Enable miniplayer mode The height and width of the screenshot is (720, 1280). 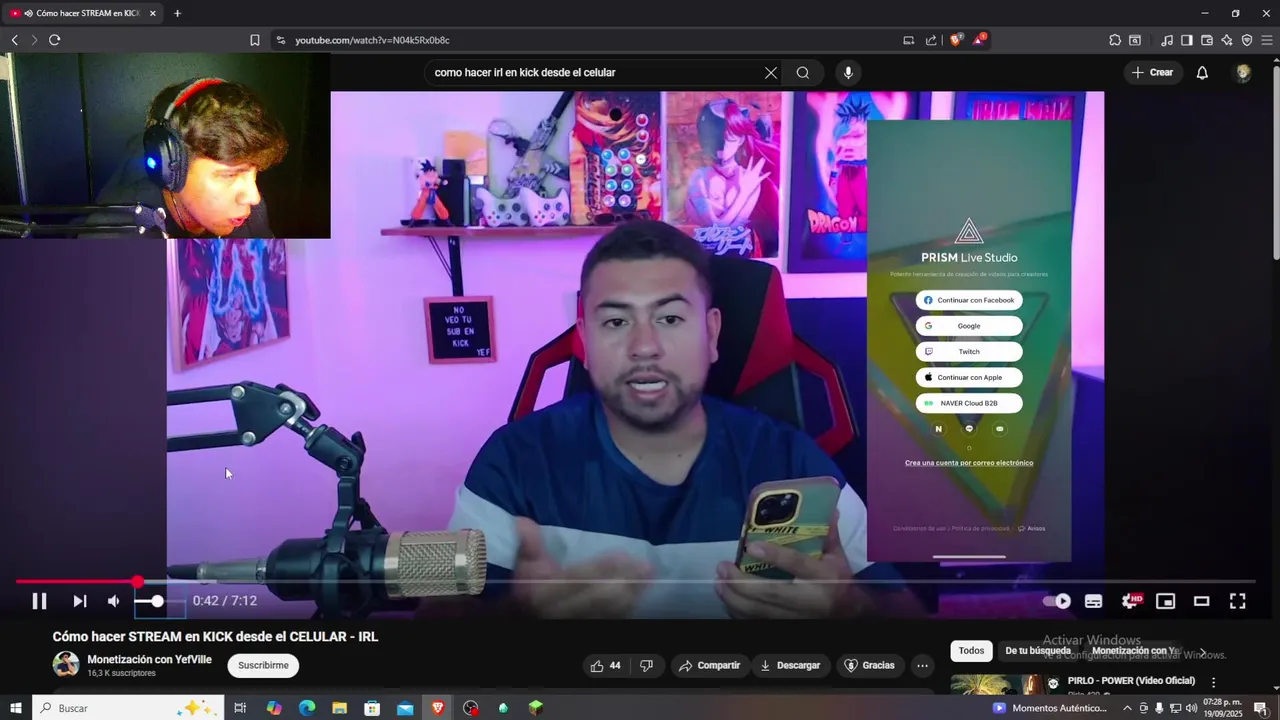1165,601
